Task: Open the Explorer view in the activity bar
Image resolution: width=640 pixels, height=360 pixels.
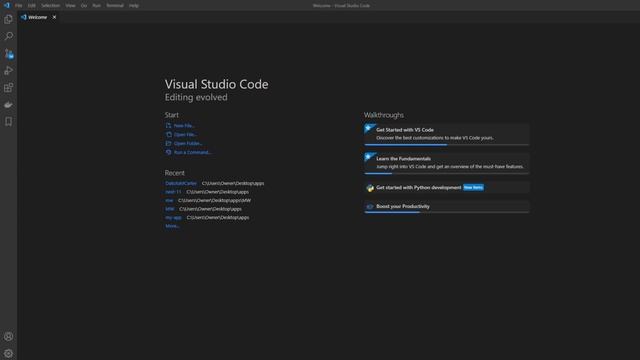Action: (x=8, y=19)
